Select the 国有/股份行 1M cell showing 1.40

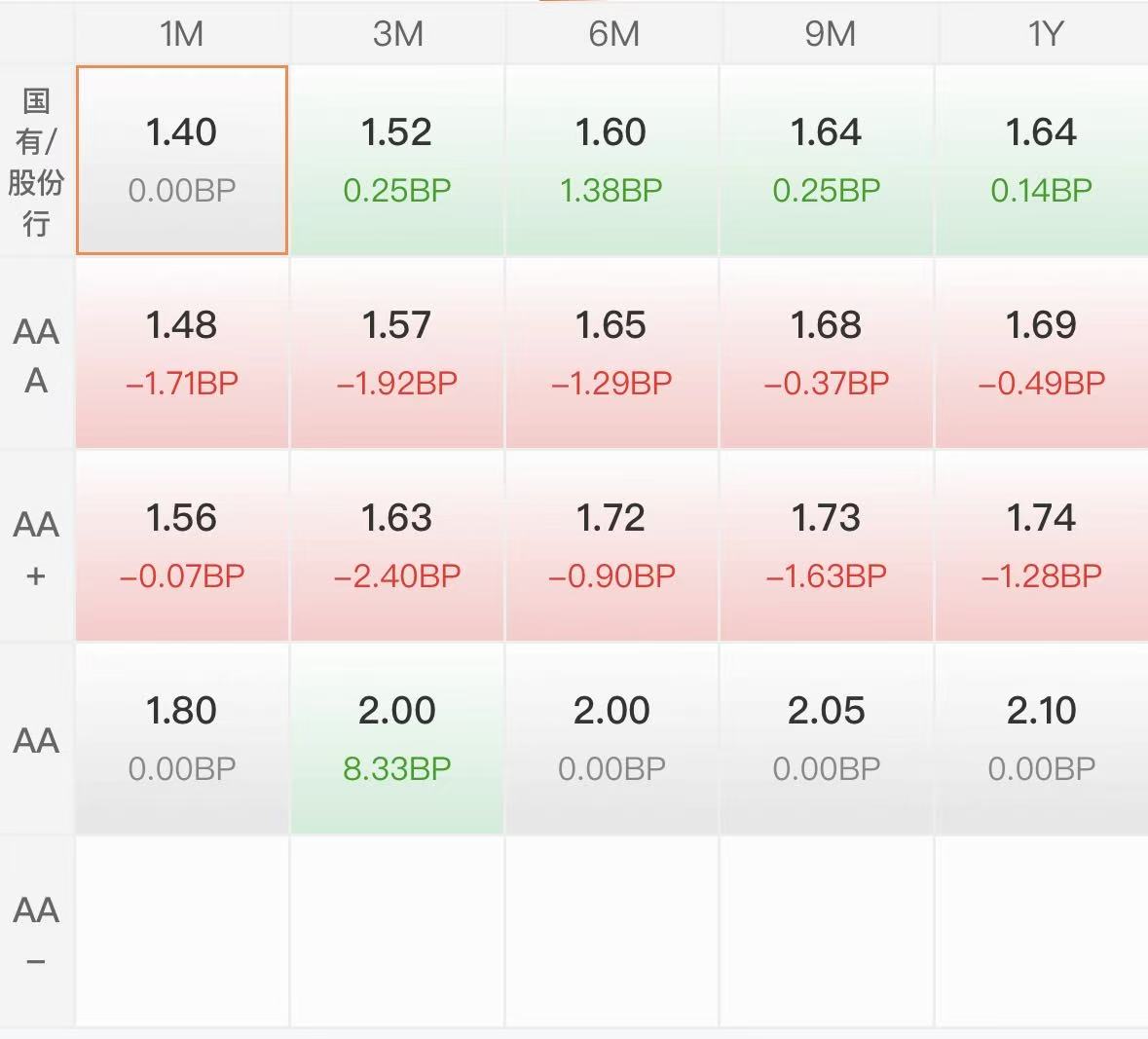[181, 160]
